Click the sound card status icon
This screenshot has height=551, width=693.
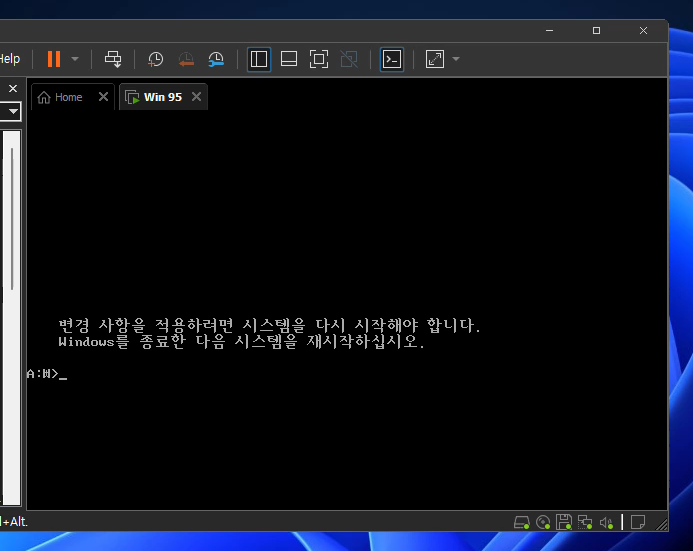tap(606, 523)
